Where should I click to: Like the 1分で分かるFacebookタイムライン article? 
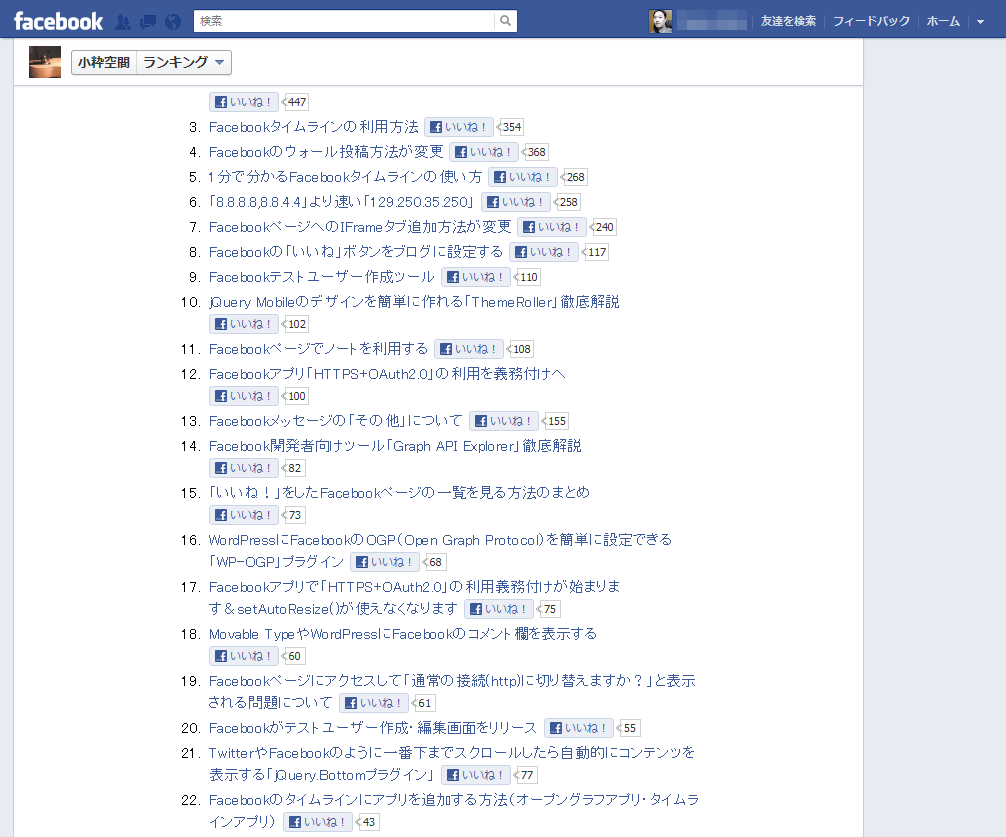point(523,177)
